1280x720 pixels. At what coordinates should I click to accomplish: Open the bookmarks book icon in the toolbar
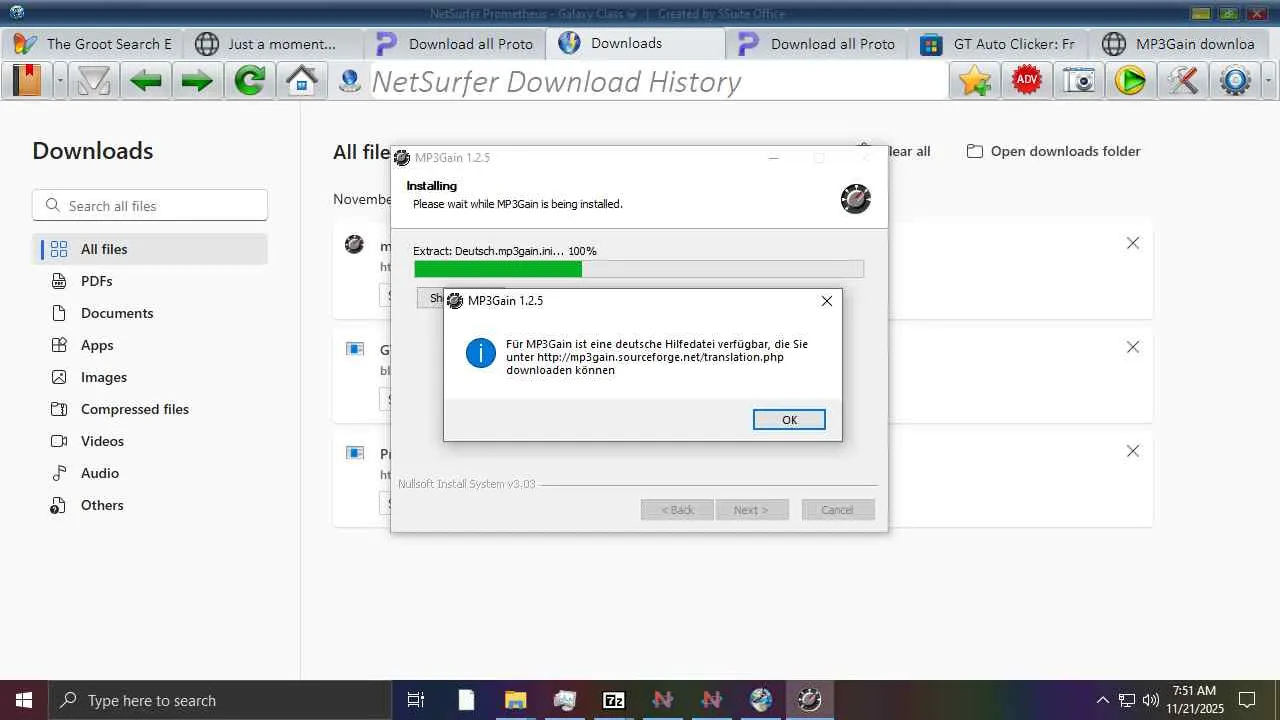click(27, 81)
